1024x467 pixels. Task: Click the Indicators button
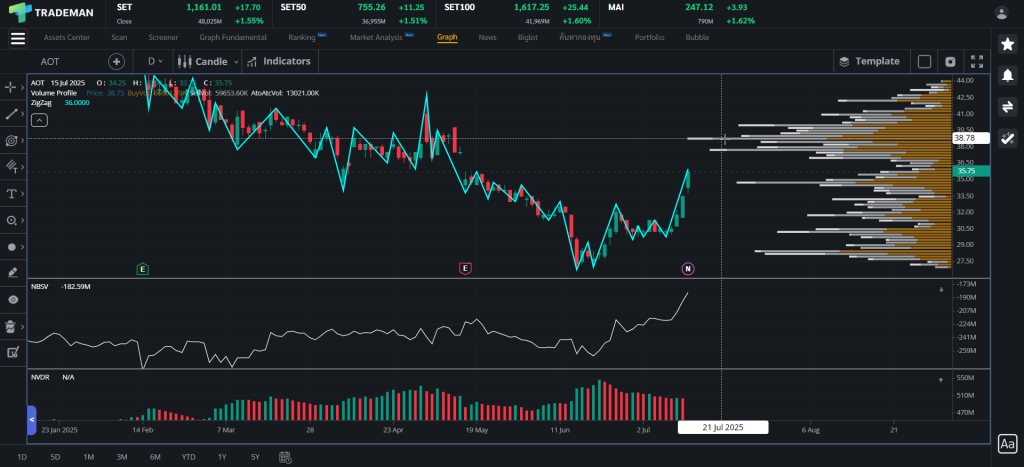pos(279,61)
